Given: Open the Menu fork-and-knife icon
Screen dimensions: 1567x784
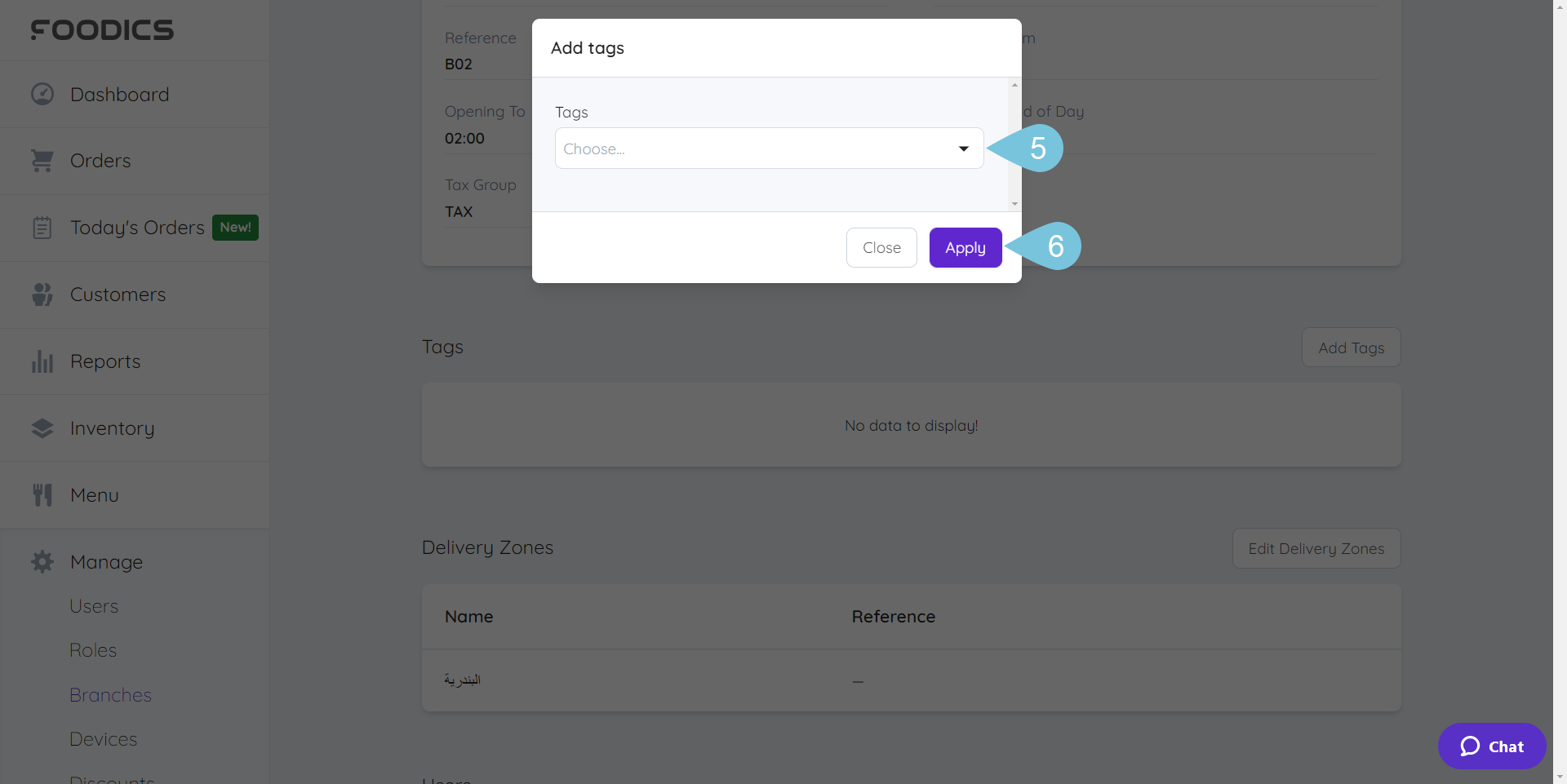Looking at the screenshot, I should (42, 494).
